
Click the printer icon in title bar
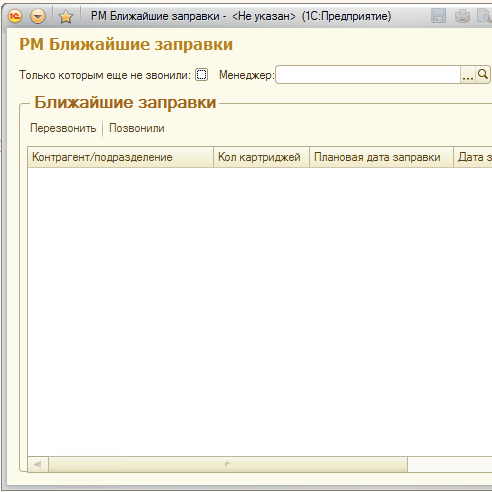coord(462,16)
